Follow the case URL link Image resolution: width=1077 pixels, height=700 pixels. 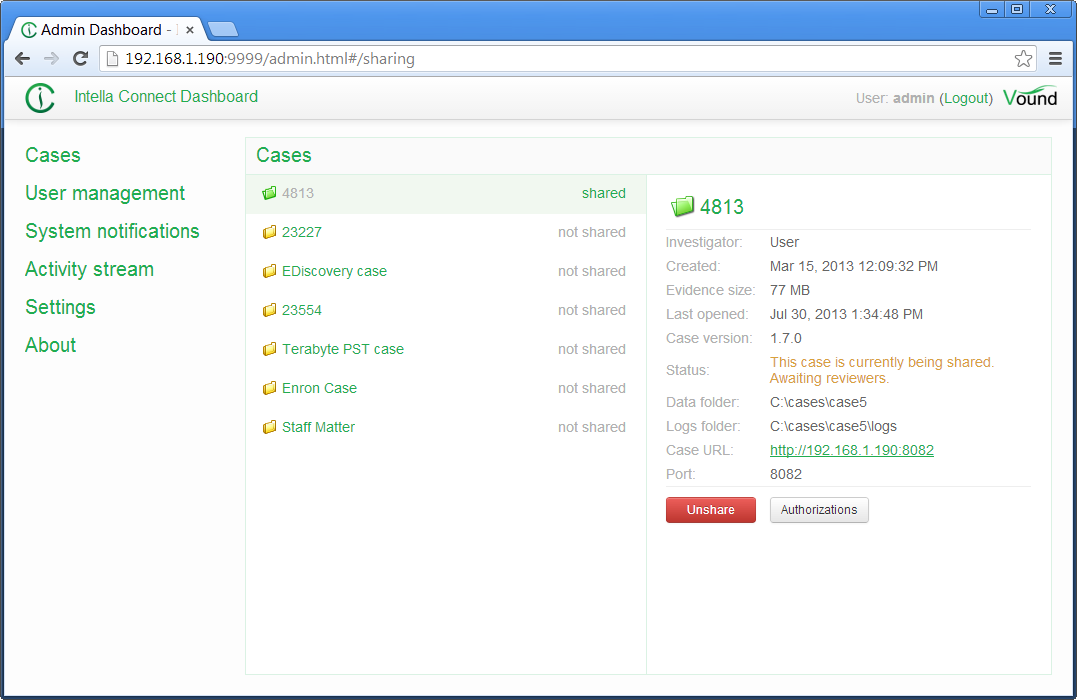851,450
